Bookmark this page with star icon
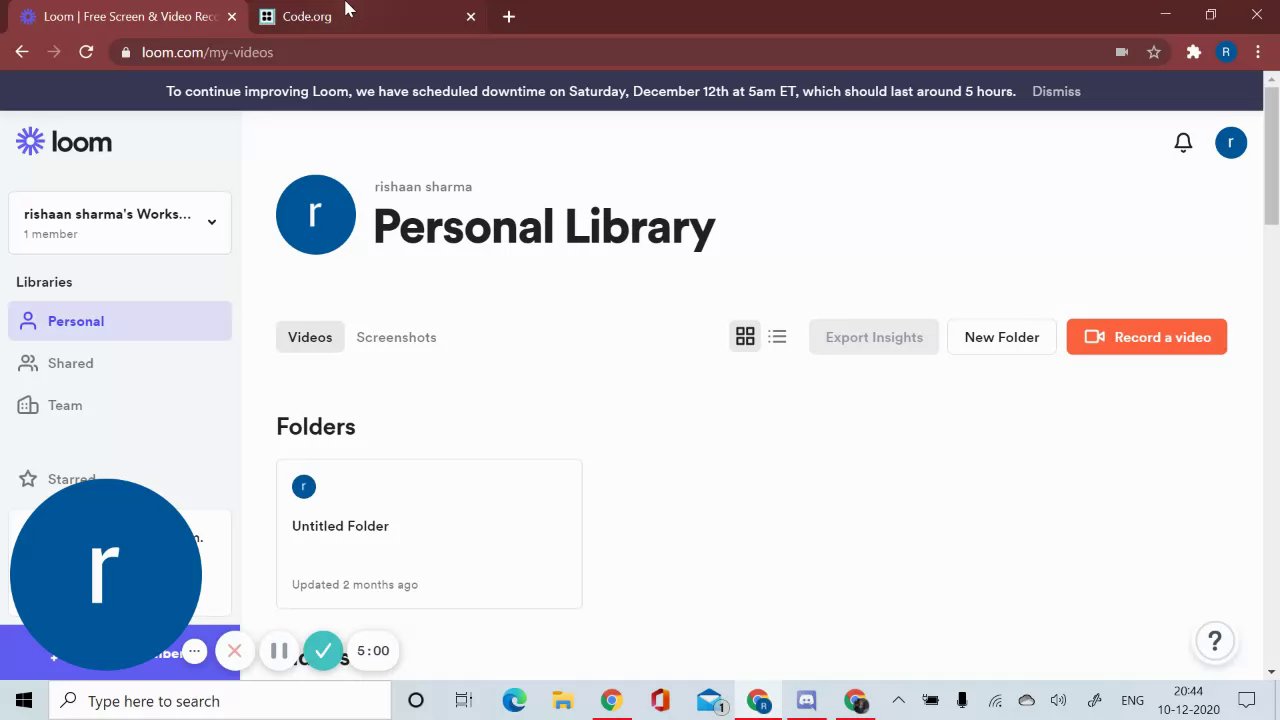This screenshot has width=1280, height=720. tap(1154, 52)
